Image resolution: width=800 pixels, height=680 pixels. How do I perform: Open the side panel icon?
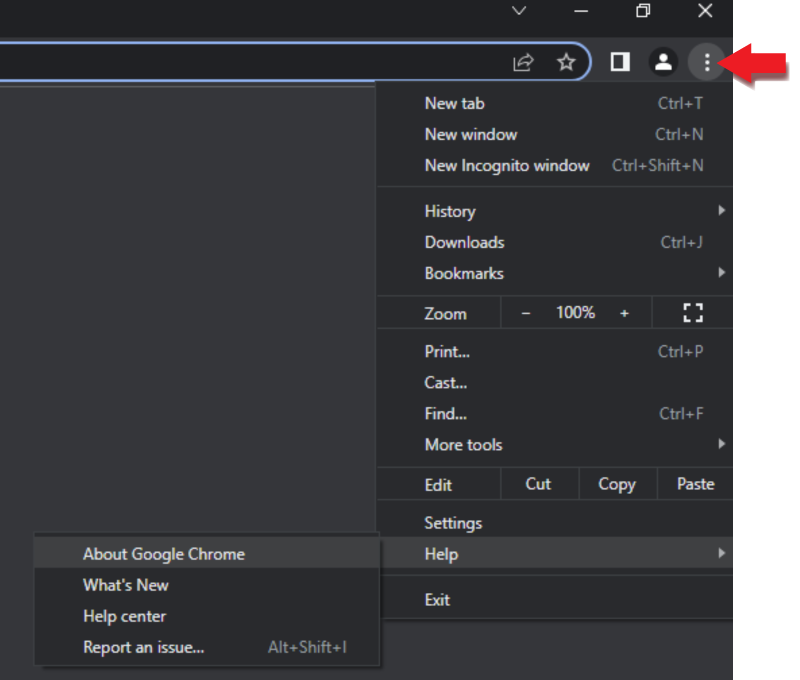(619, 61)
